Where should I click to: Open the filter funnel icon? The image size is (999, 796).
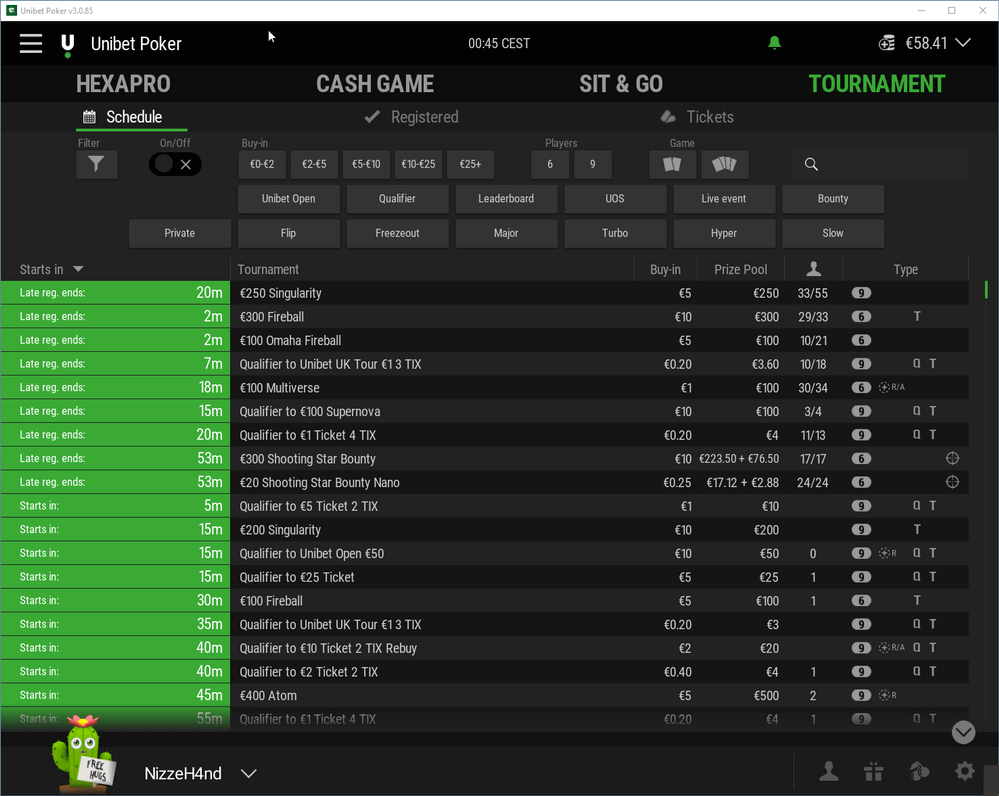click(x=96, y=164)
